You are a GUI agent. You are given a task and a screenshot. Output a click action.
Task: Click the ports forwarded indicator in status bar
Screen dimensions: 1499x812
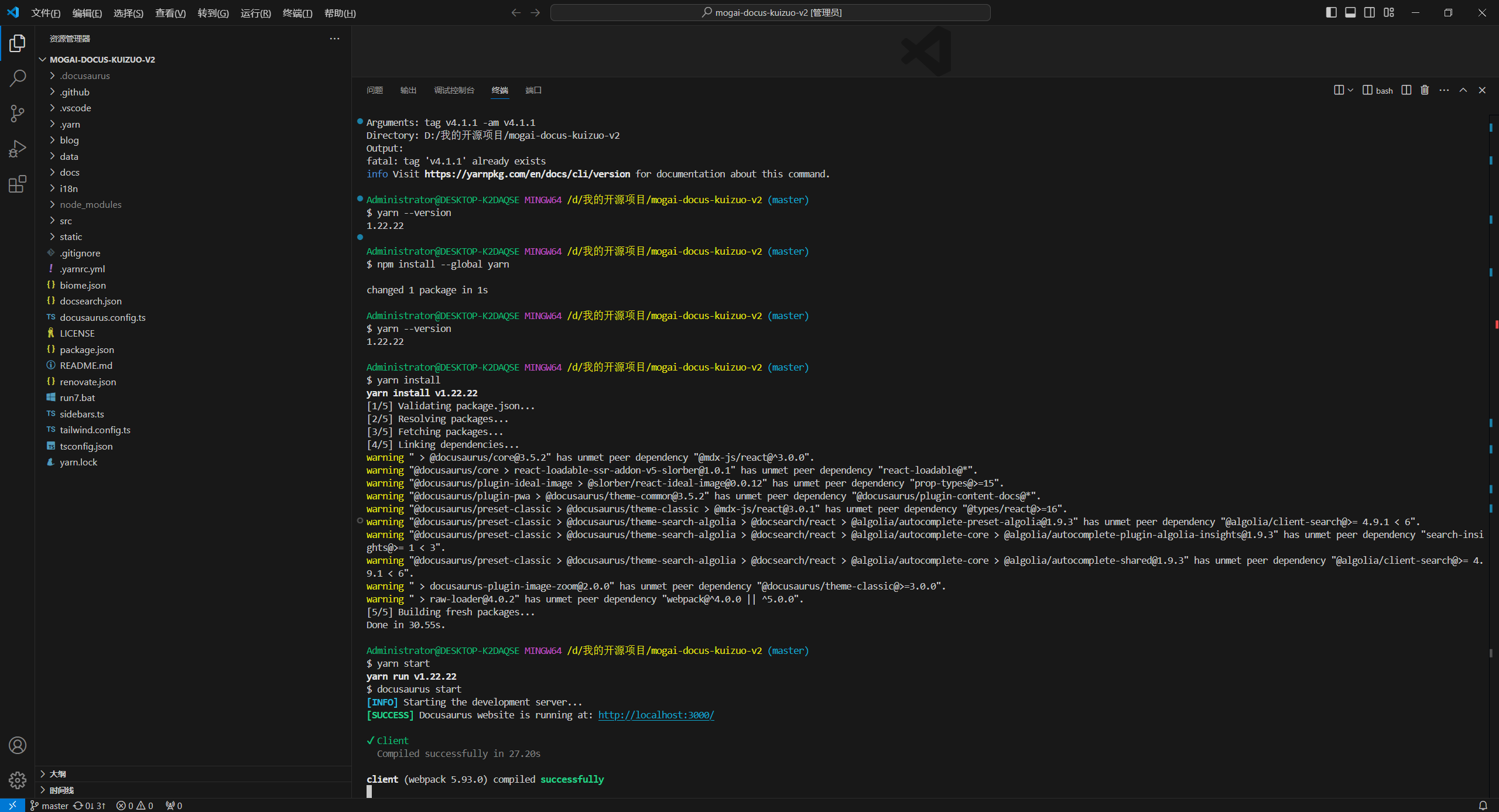[174, 806]
